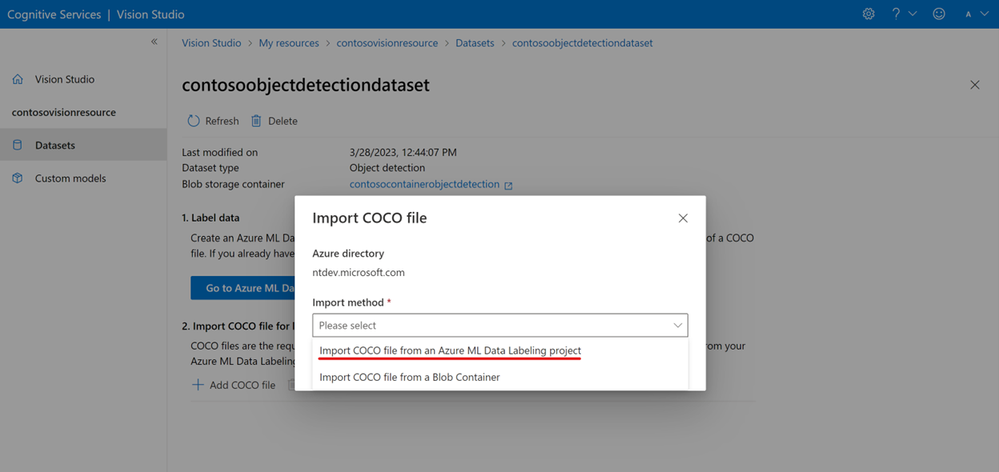Click the Dataset type label

pos(210,168)
